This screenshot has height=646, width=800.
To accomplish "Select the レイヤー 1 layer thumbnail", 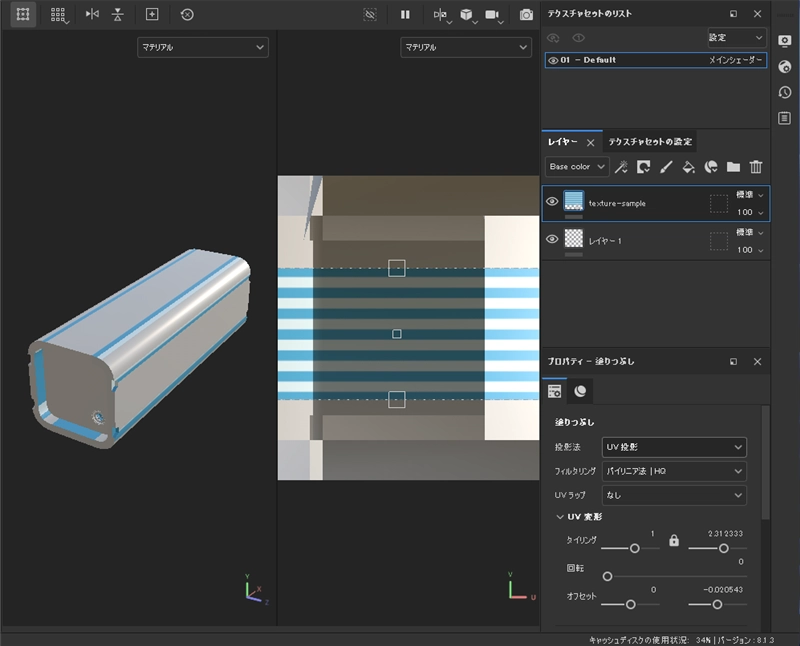I will pos(573,238).
